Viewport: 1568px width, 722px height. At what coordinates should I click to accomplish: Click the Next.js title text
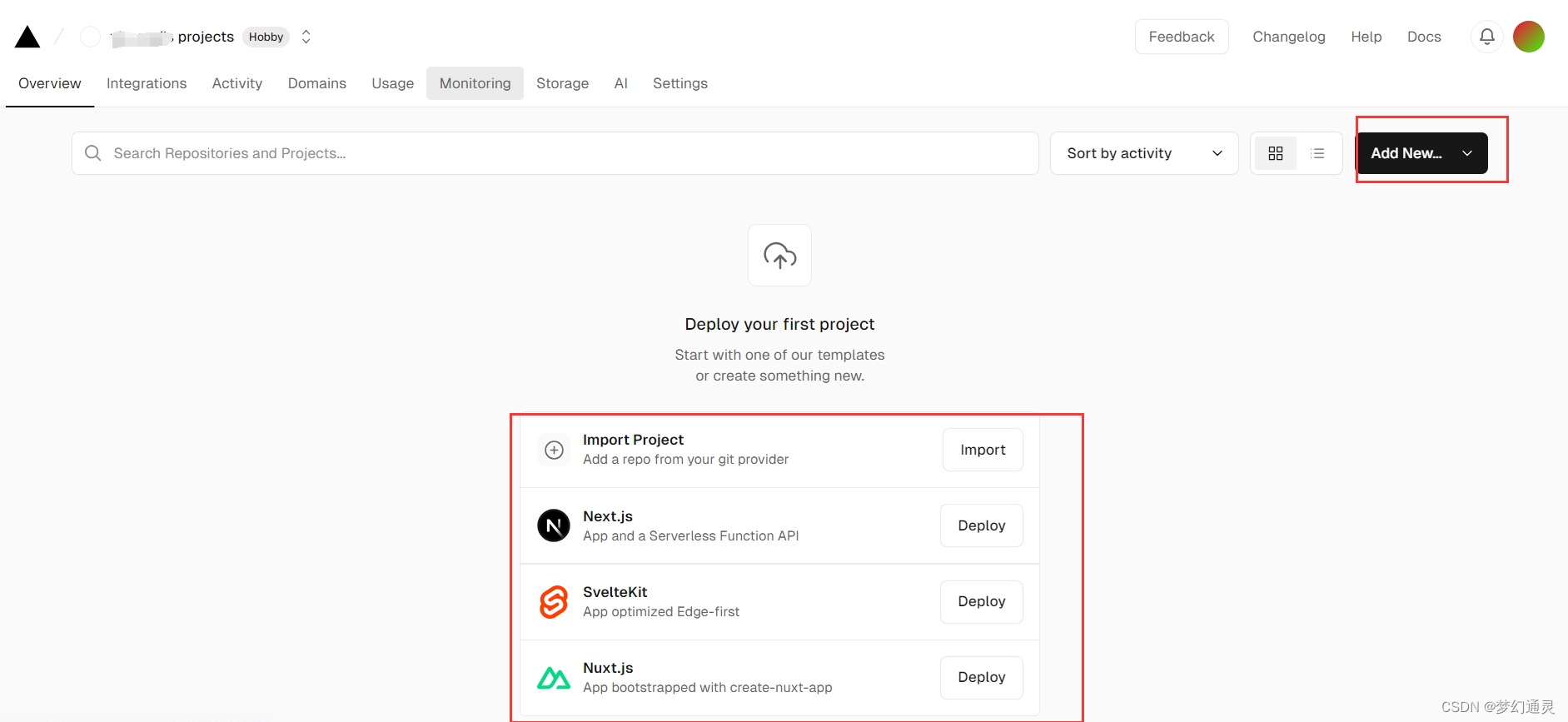[608, 516]
